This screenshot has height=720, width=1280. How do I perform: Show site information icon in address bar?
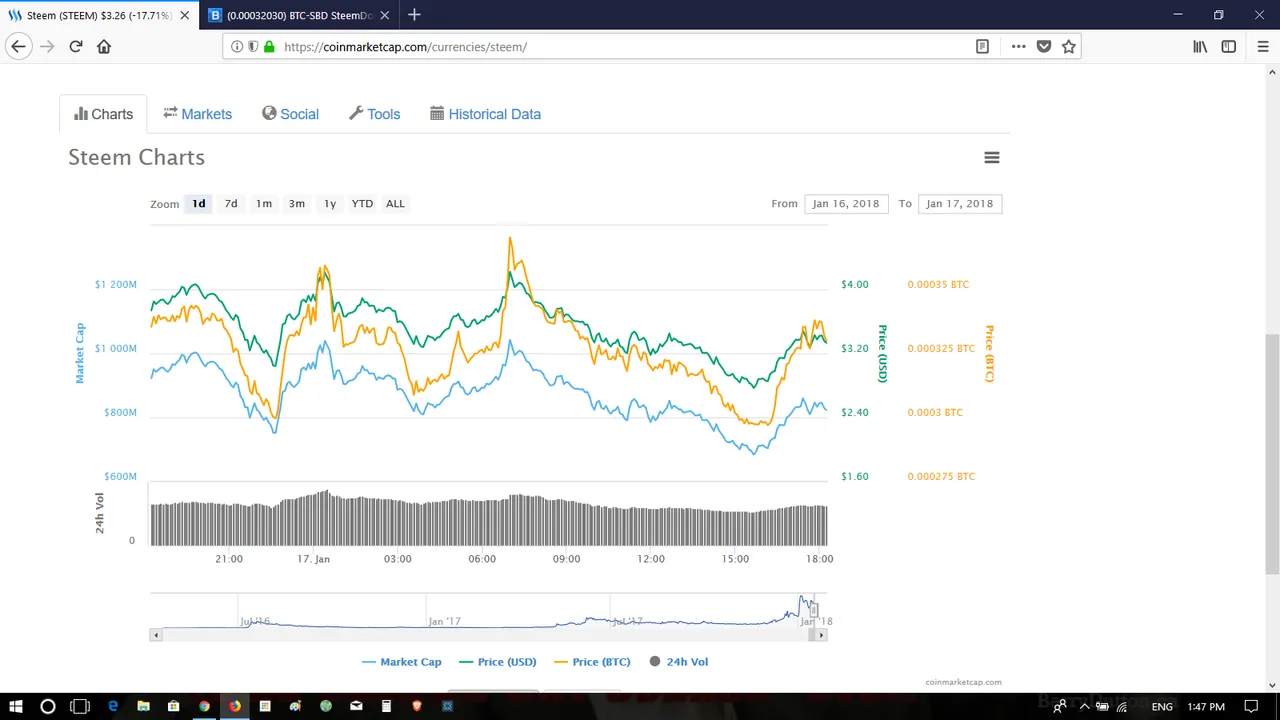(237, 46)
